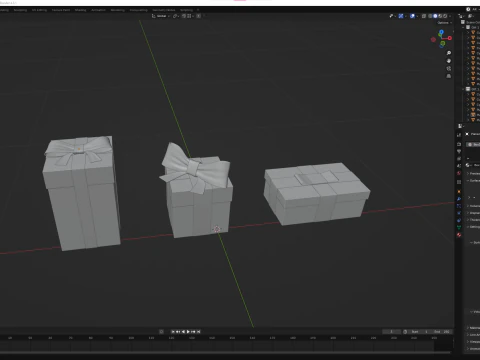The height and width of the screenshot is (360, 480).
Task: Open the Options dropdown in the viewport
Action: tap(445, 23)
